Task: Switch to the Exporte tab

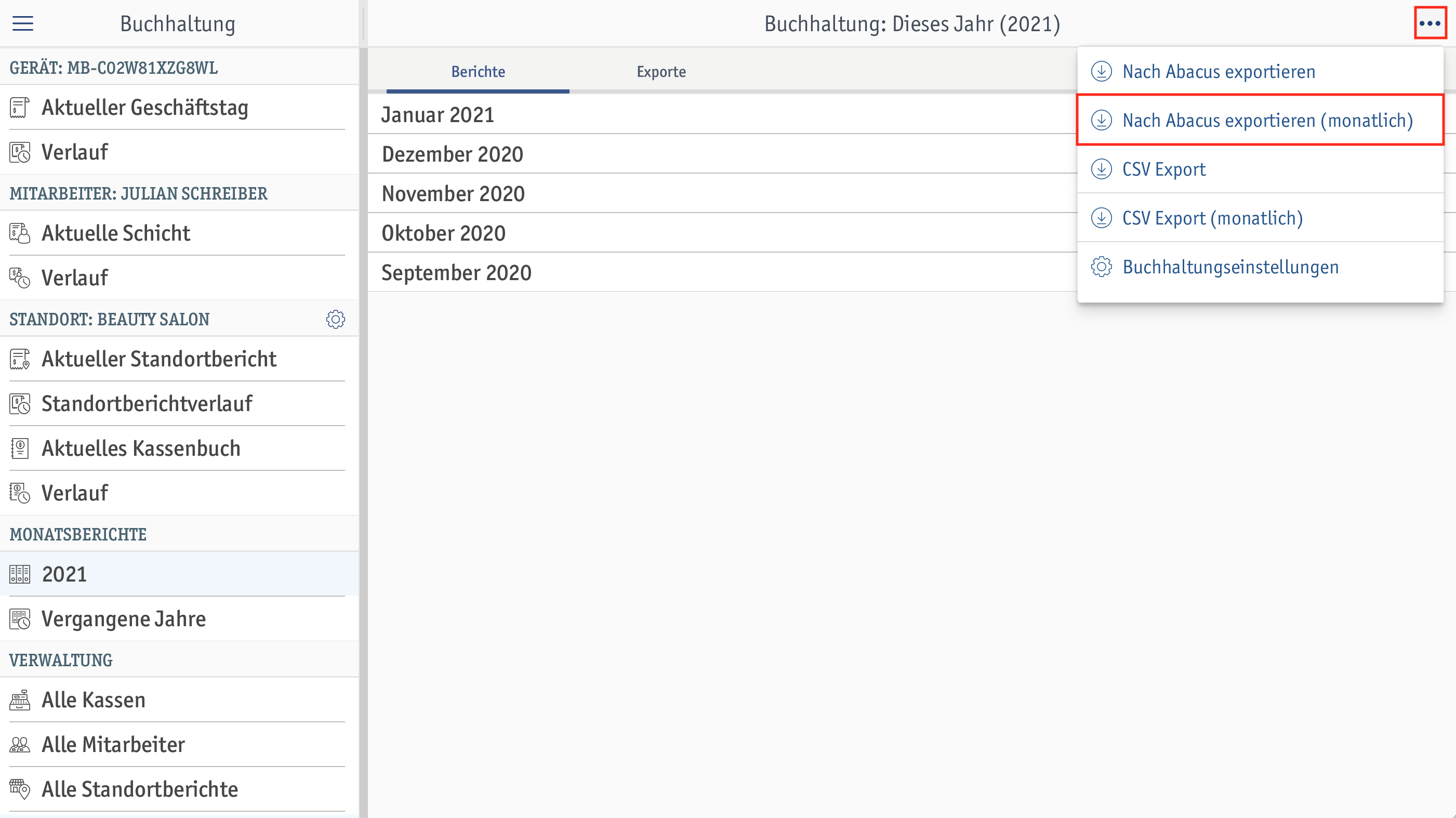Action: [x=661, y=72]
